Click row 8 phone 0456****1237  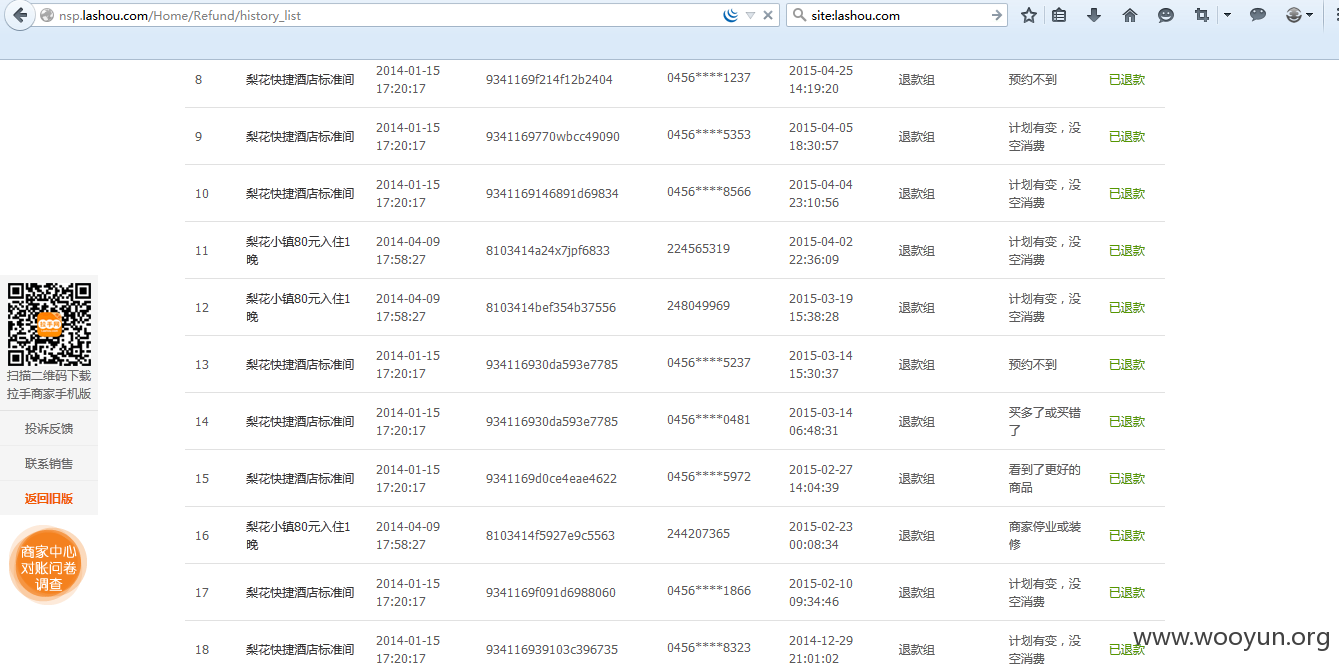coord(709,77)
